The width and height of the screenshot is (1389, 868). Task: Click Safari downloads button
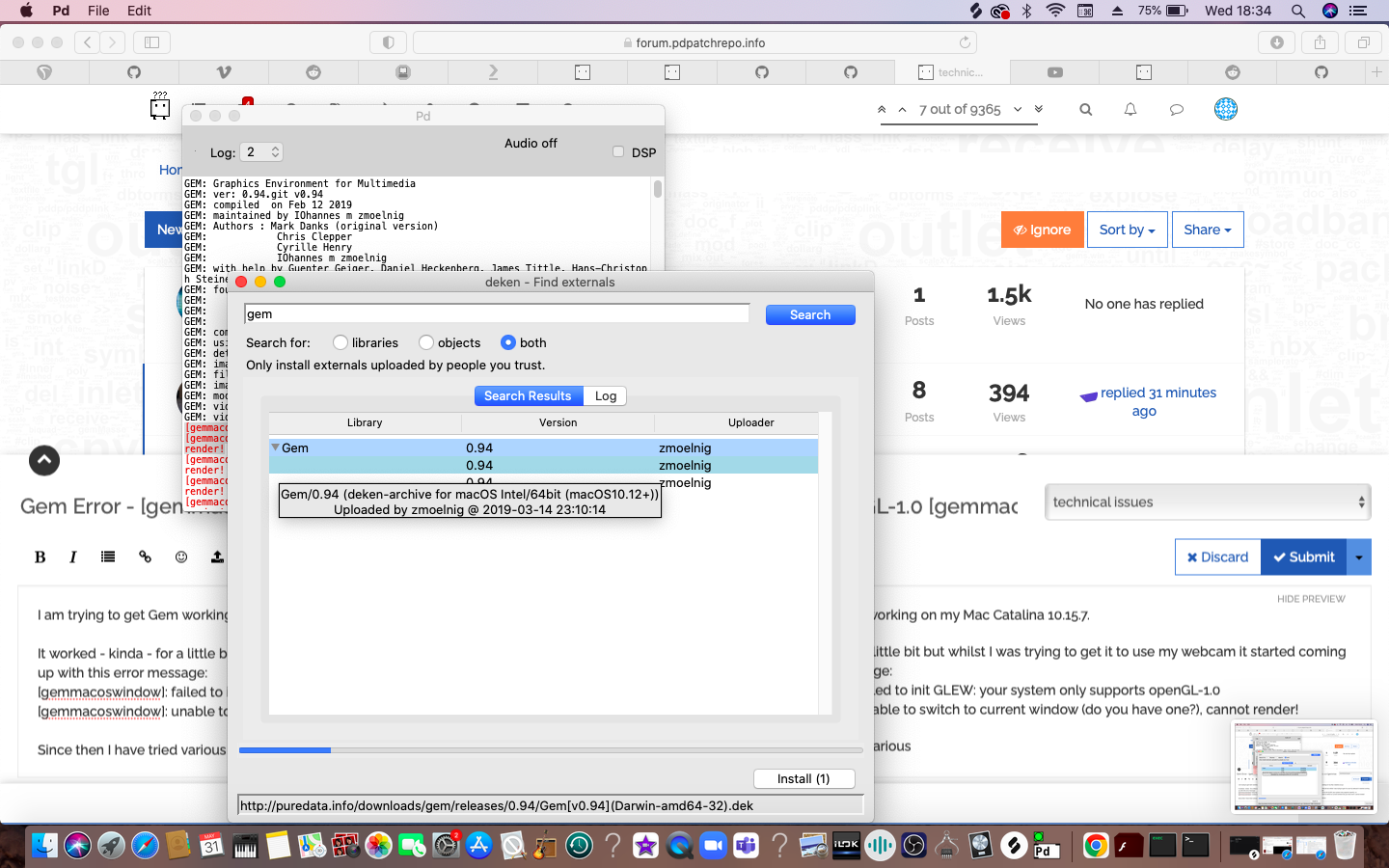point(1277,42)
